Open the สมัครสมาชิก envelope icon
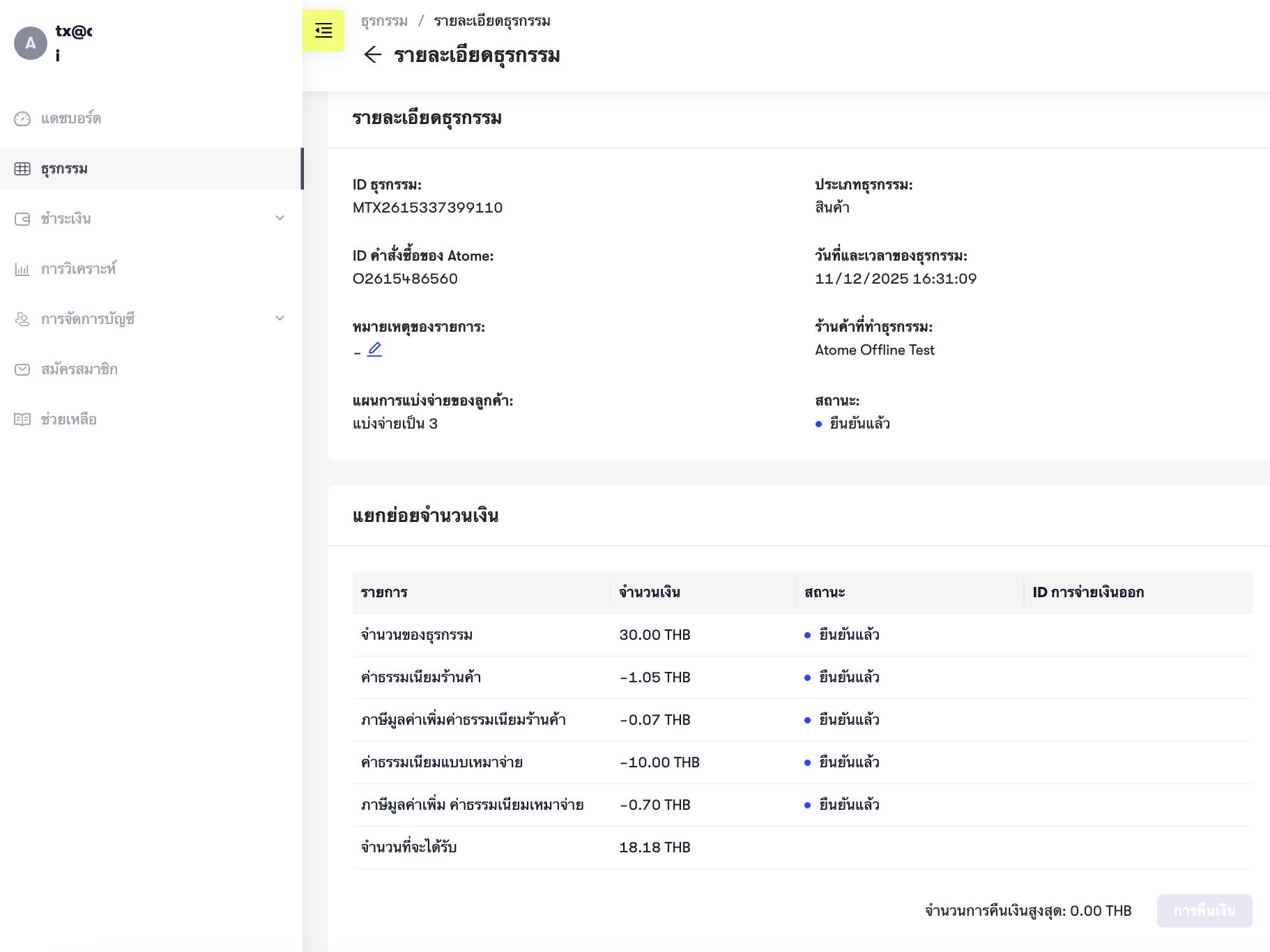Screen dimensions: 1270x952 pos(22,369)
